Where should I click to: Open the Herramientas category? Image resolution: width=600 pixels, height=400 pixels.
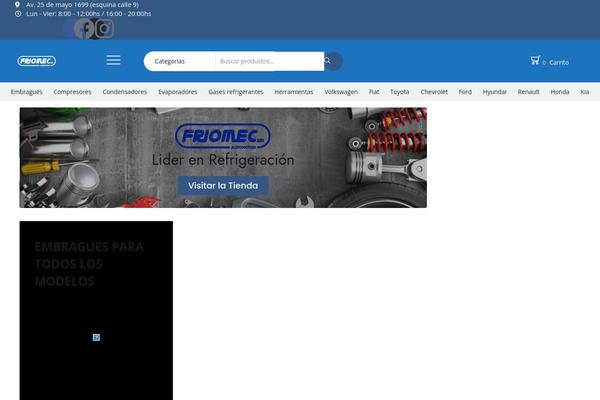pyautogui.click(x=294, y=92)
